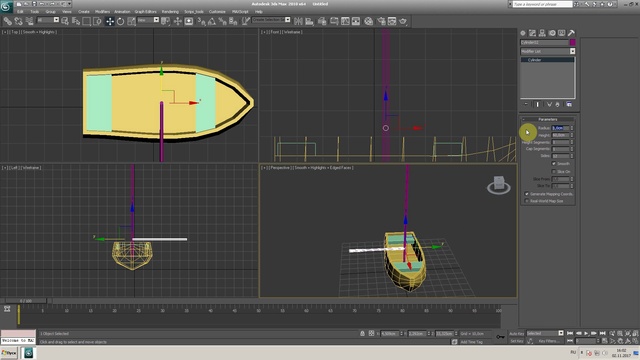Screen dimensions: 640x360
Task: Click the Unlink Selection icon
Action: [x=18, y=21]
